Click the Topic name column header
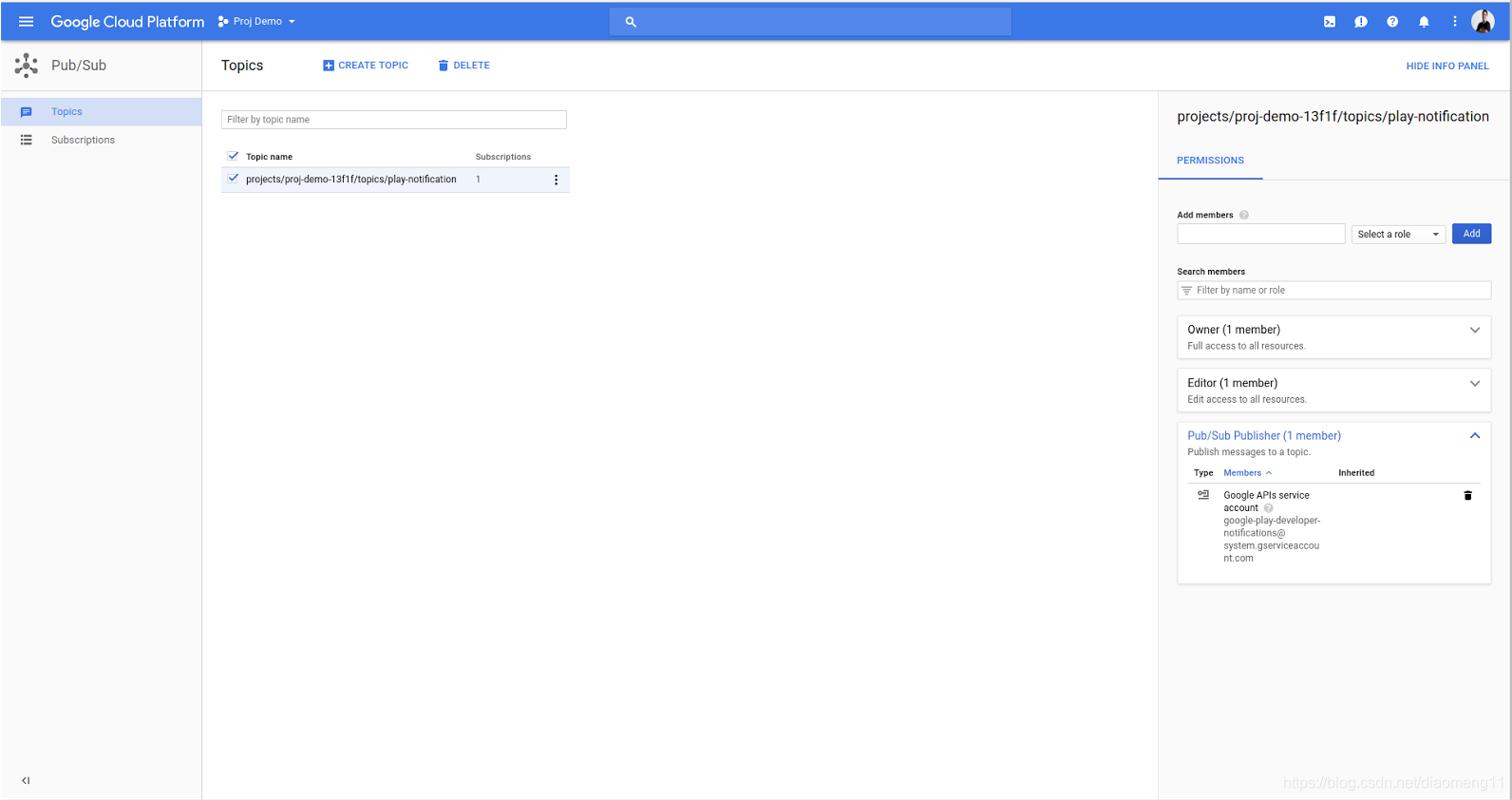Viewport: 1512px width, 800px height. coord(269,157)
